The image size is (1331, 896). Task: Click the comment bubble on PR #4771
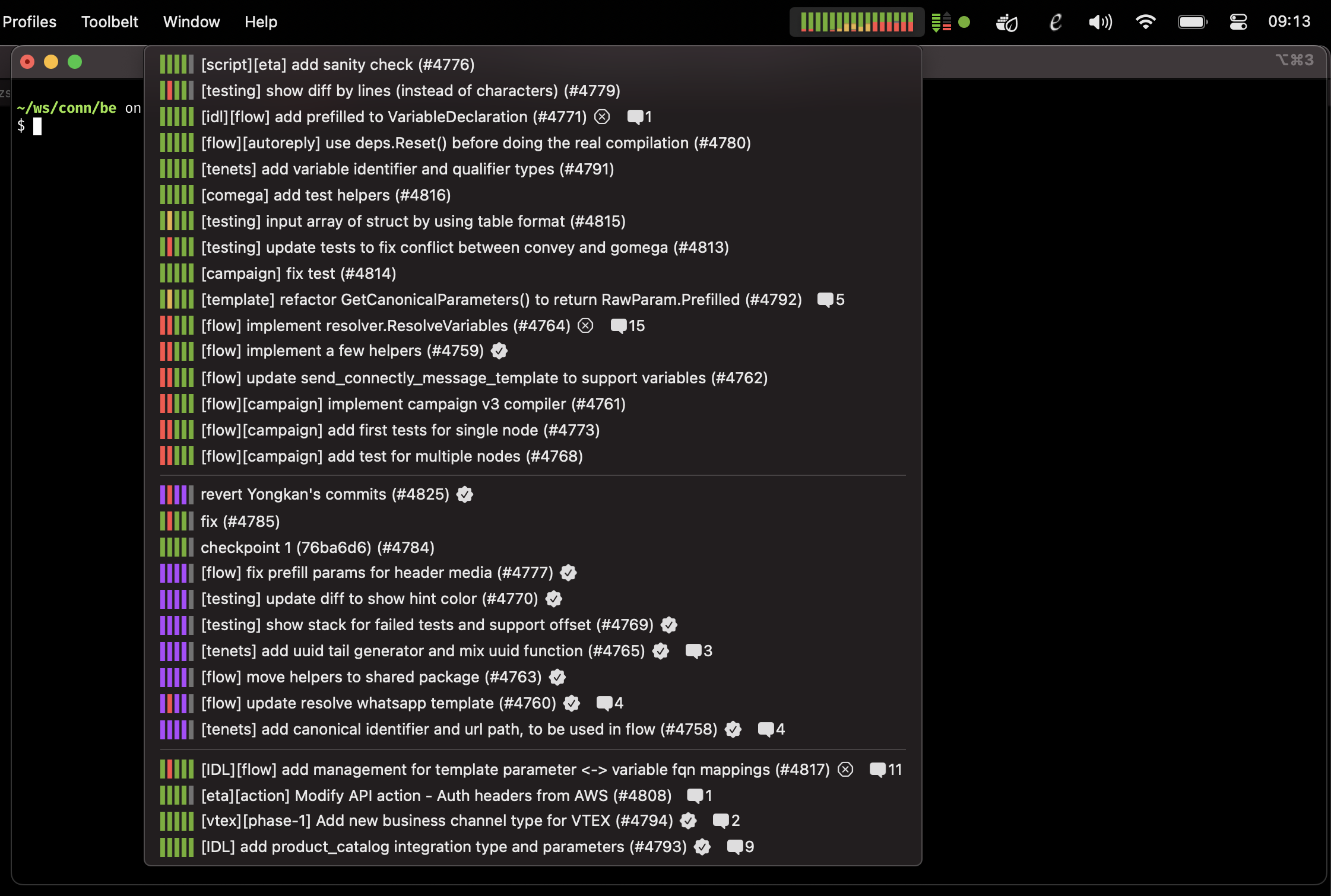[x=639, y=117]
